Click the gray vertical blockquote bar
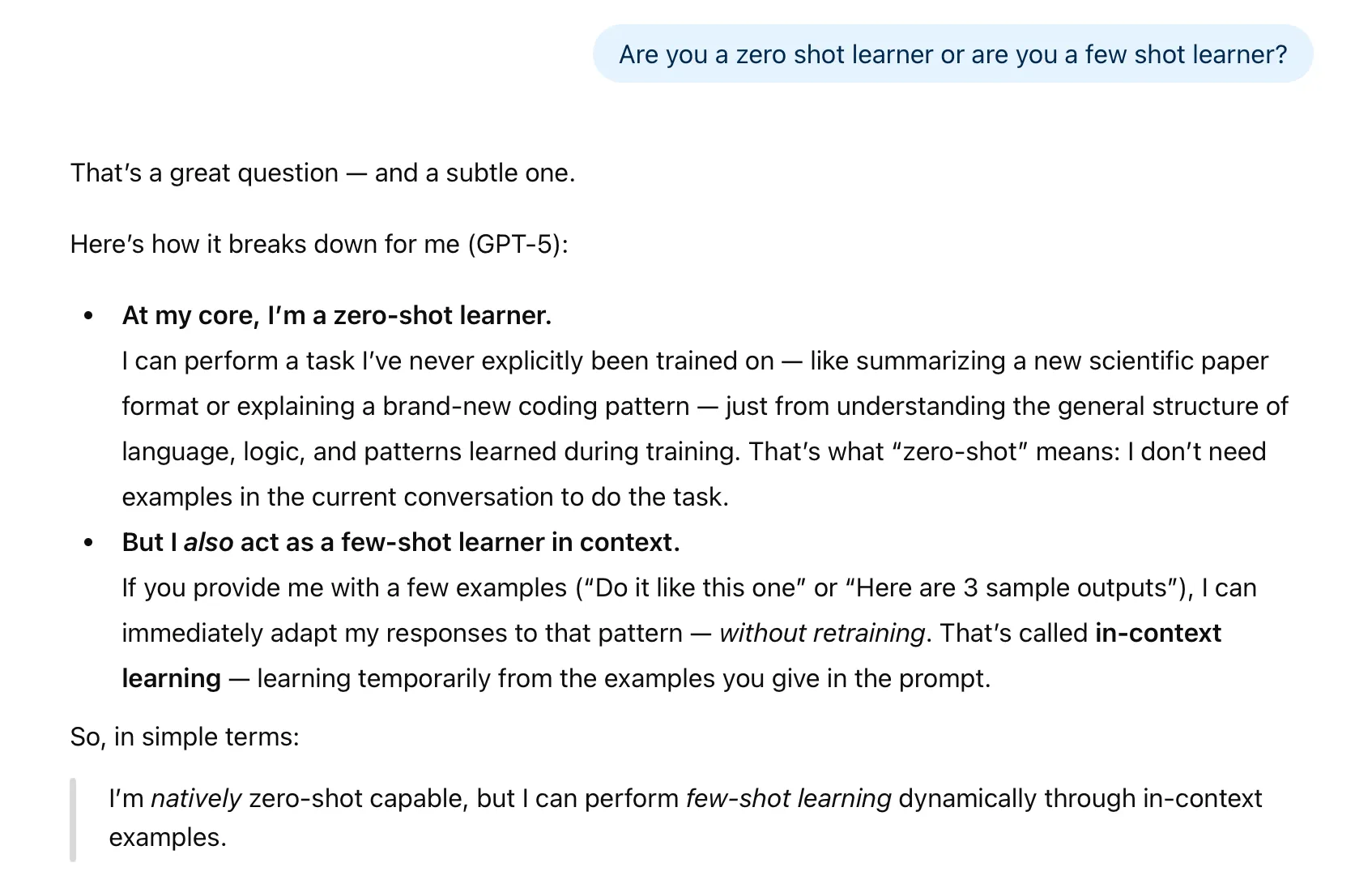The width and height of the screenshot is (1372, 880). [x=73, y=818]
